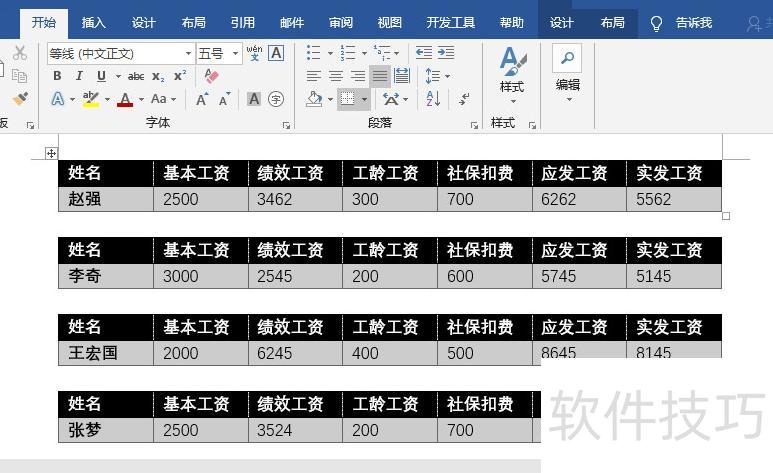Viewport: 773px width, 473px height.
Task: Click the table move handle
Action: (x=51, y=153)
